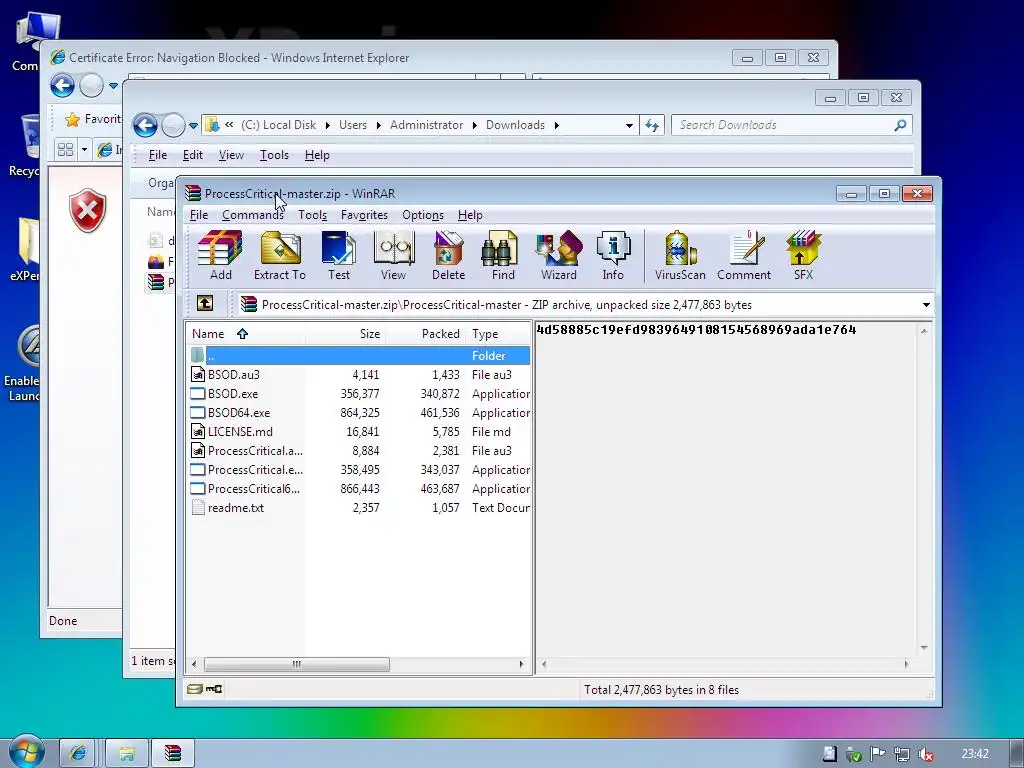
Task: Sort by the Packed column header
Action: (425, 334)
